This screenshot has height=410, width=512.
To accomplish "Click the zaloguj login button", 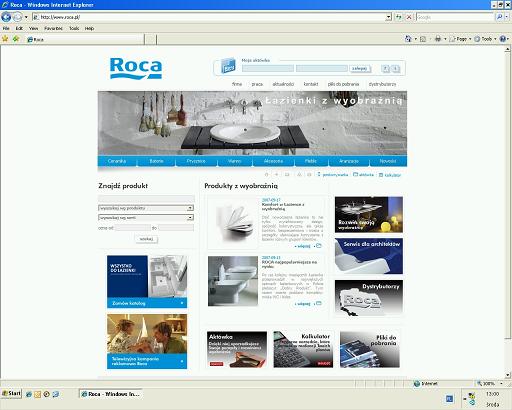I will click(360, 68).
